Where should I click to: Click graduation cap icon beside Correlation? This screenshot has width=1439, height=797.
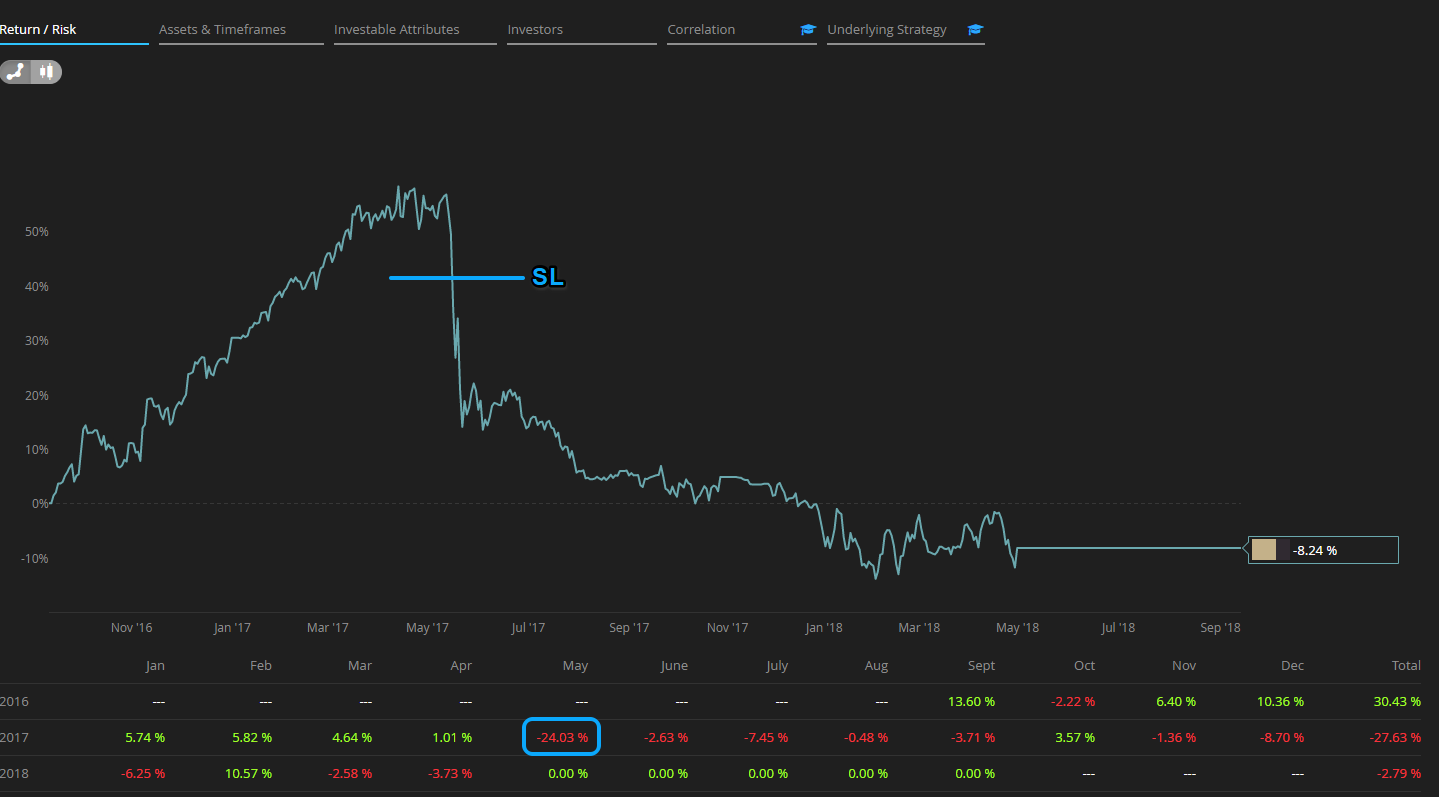(x=808, y=30)
